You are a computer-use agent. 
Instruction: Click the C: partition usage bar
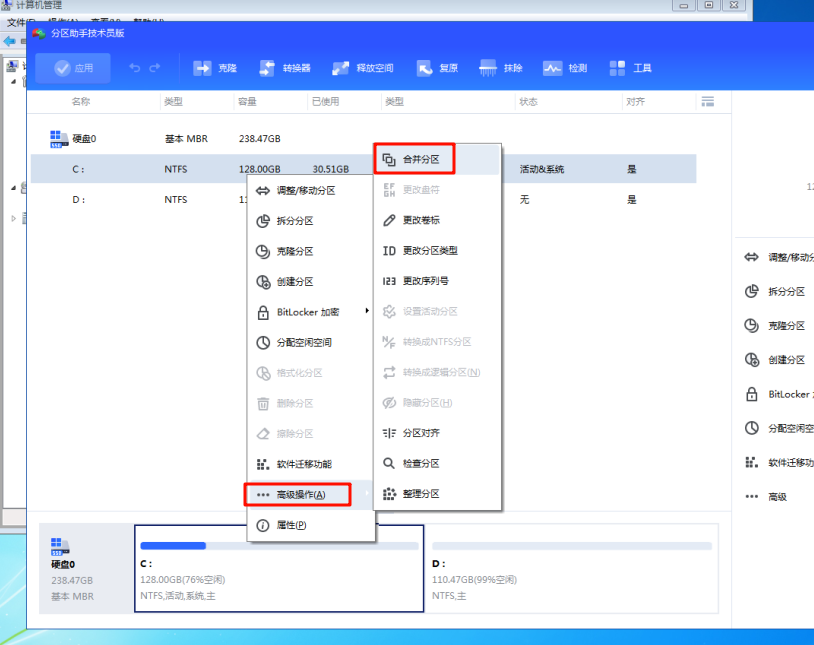point(278,546)
